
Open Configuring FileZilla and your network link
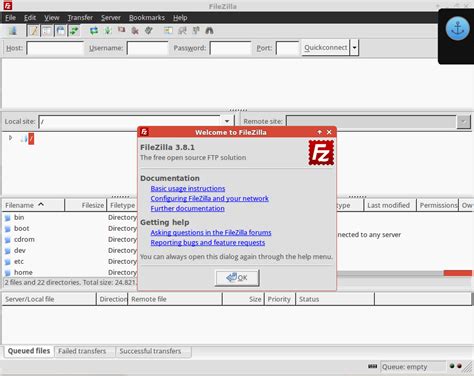pyautogui.click(x=209, y=198)
